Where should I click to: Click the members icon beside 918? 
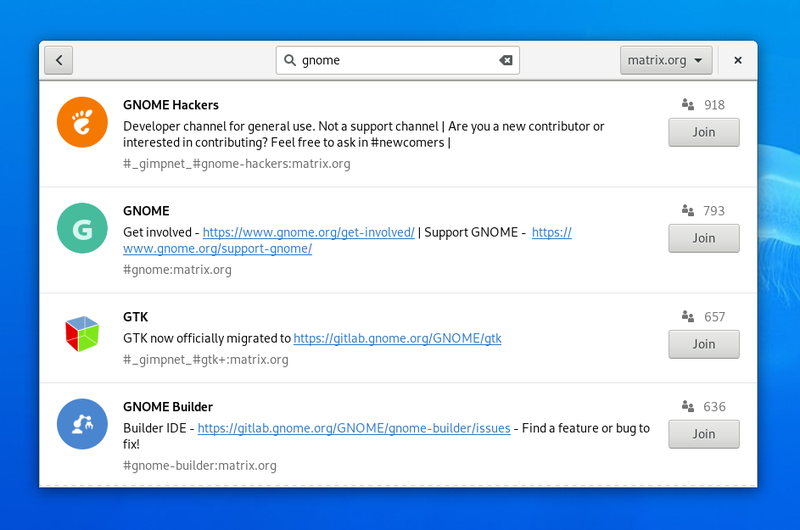pos(688,105)
